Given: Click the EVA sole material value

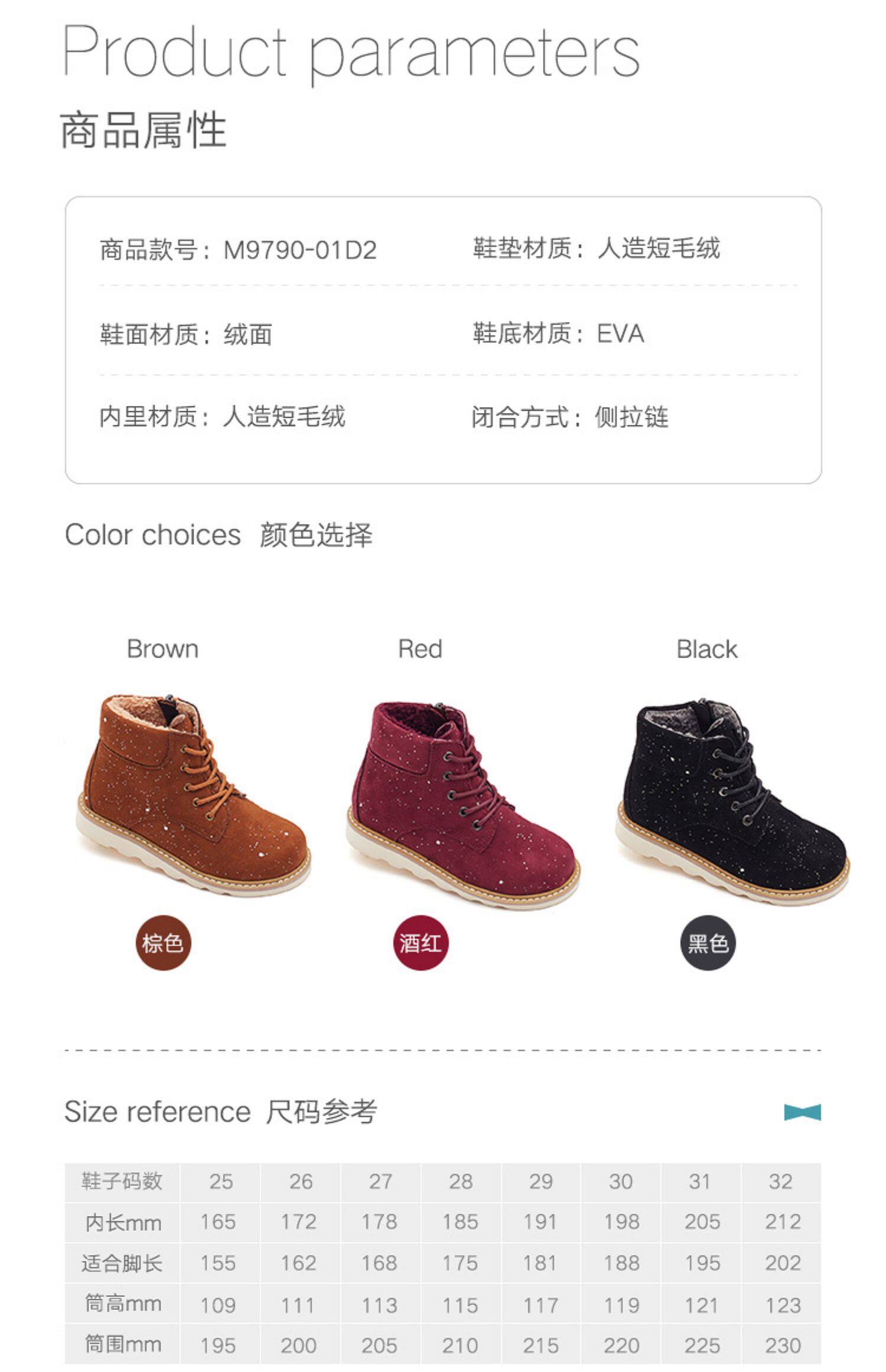Looking at the screenshot, I should [x=620, y=334].
